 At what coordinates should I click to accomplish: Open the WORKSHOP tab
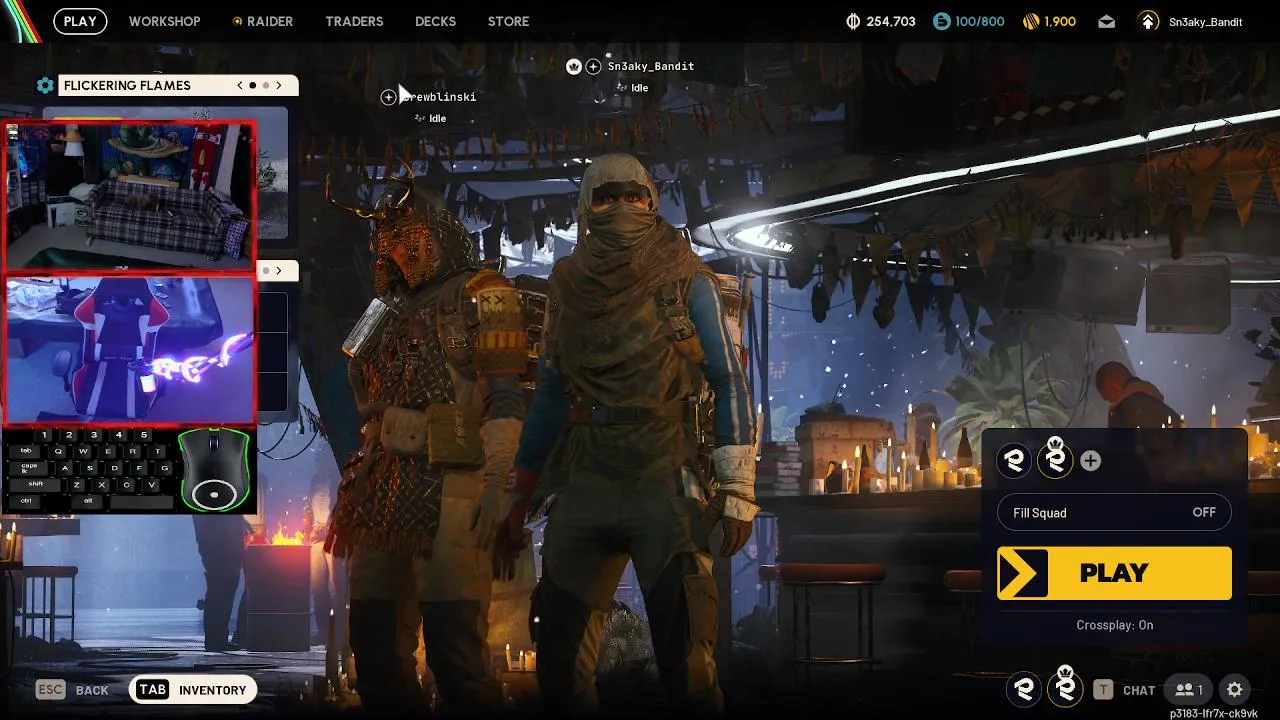pos(164,21)
